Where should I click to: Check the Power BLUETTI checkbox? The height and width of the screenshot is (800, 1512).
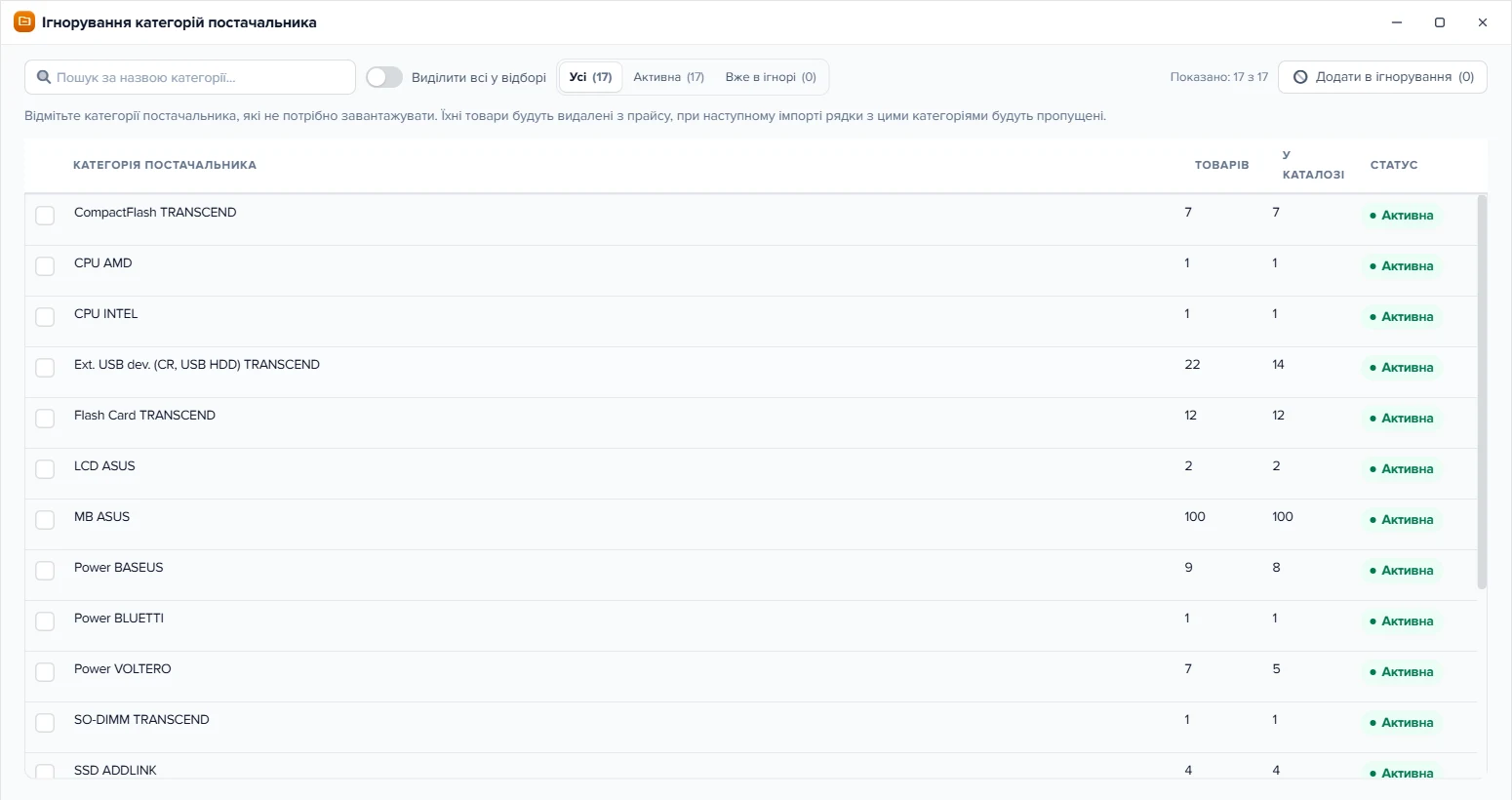click(x=45, y=621)
